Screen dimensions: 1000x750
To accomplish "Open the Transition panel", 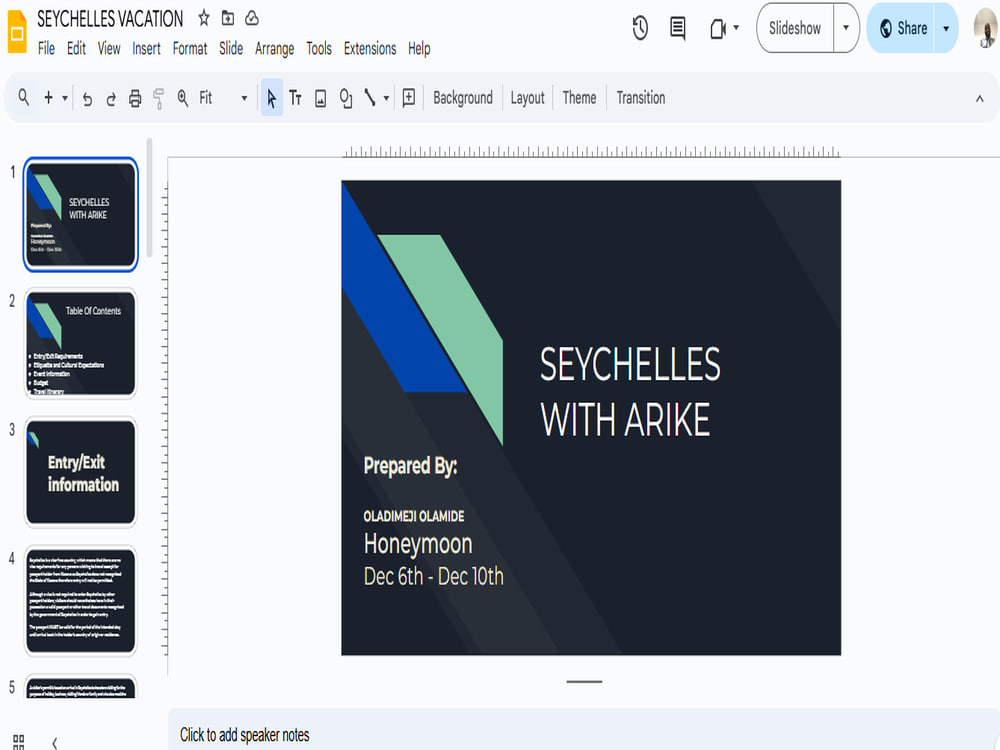I will [641, 98].
